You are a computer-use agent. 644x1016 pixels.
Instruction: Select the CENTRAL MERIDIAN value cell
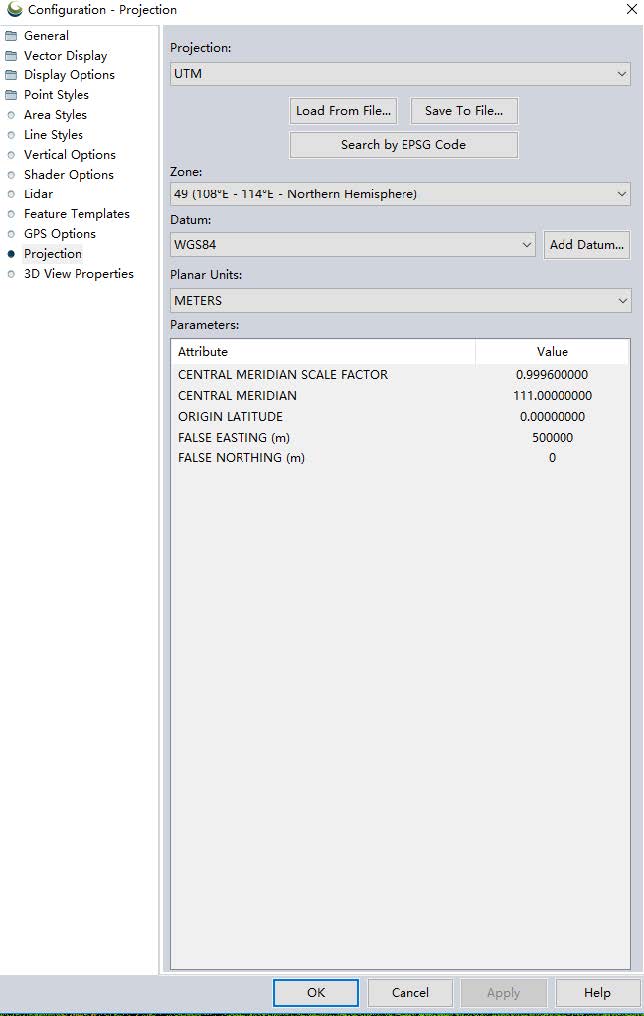pos(552,396)
